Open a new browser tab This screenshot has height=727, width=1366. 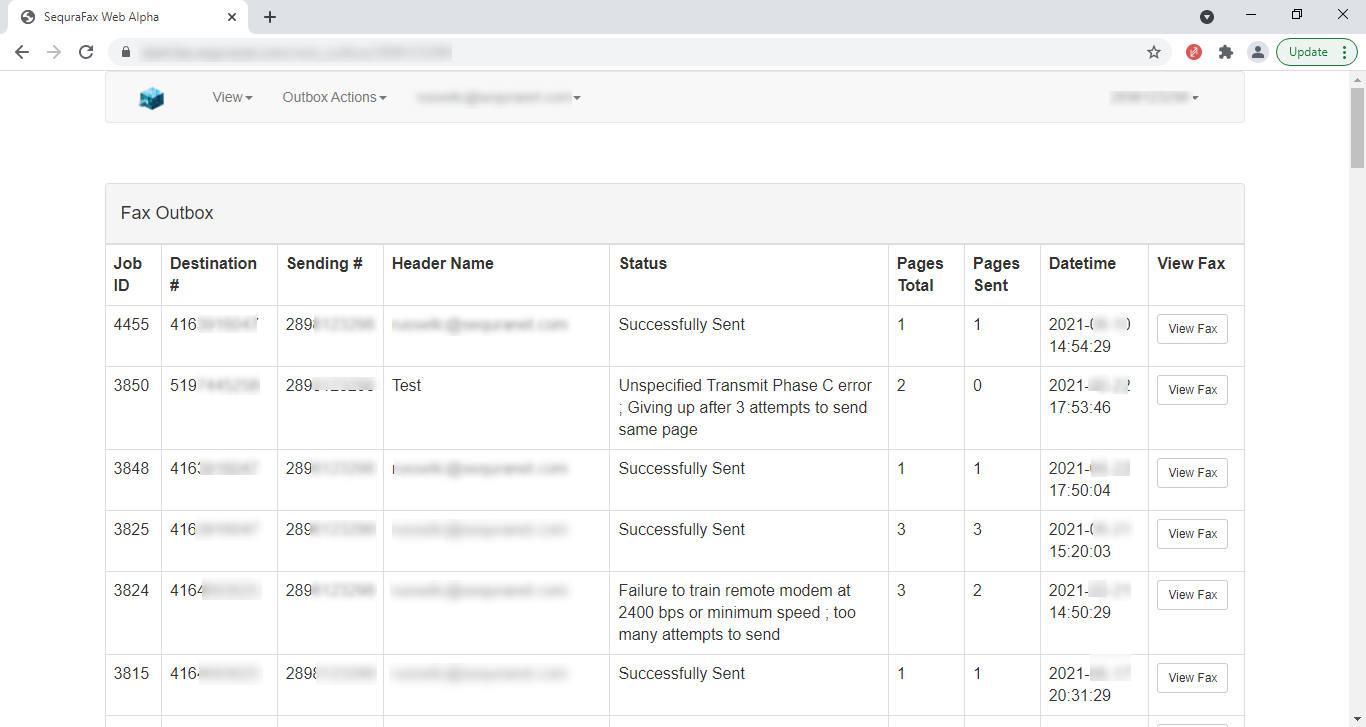tap(270, 17)
